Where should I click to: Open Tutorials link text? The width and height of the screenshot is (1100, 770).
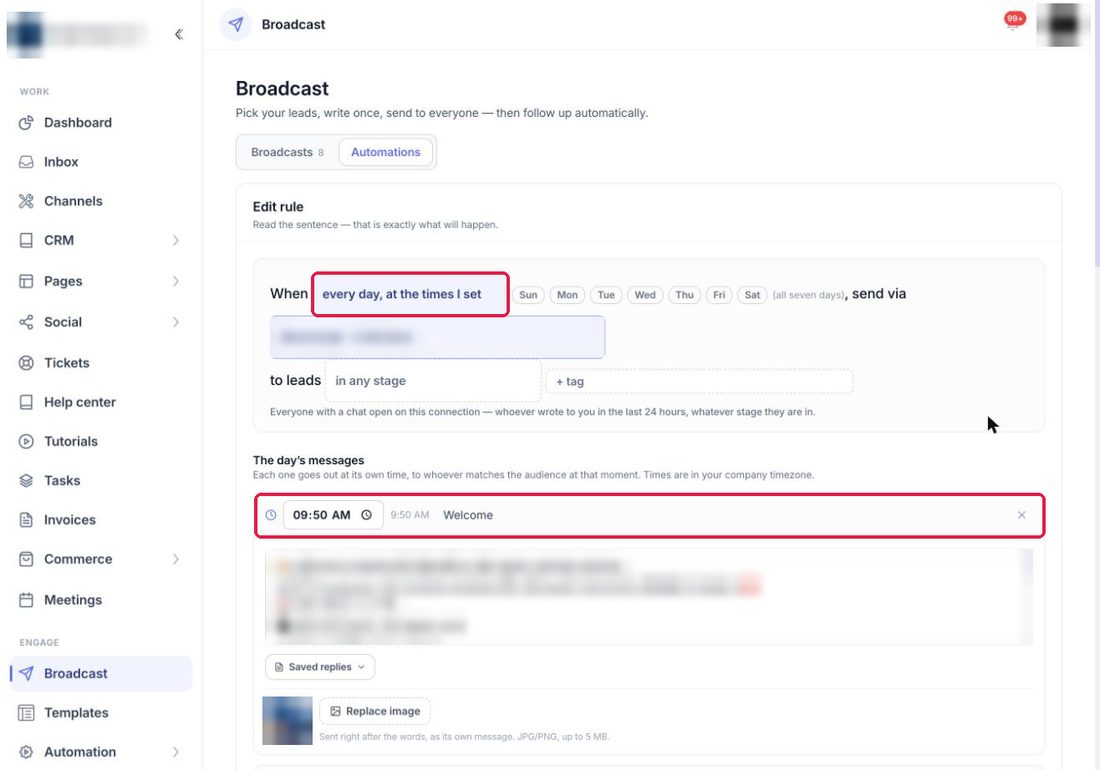71,441
